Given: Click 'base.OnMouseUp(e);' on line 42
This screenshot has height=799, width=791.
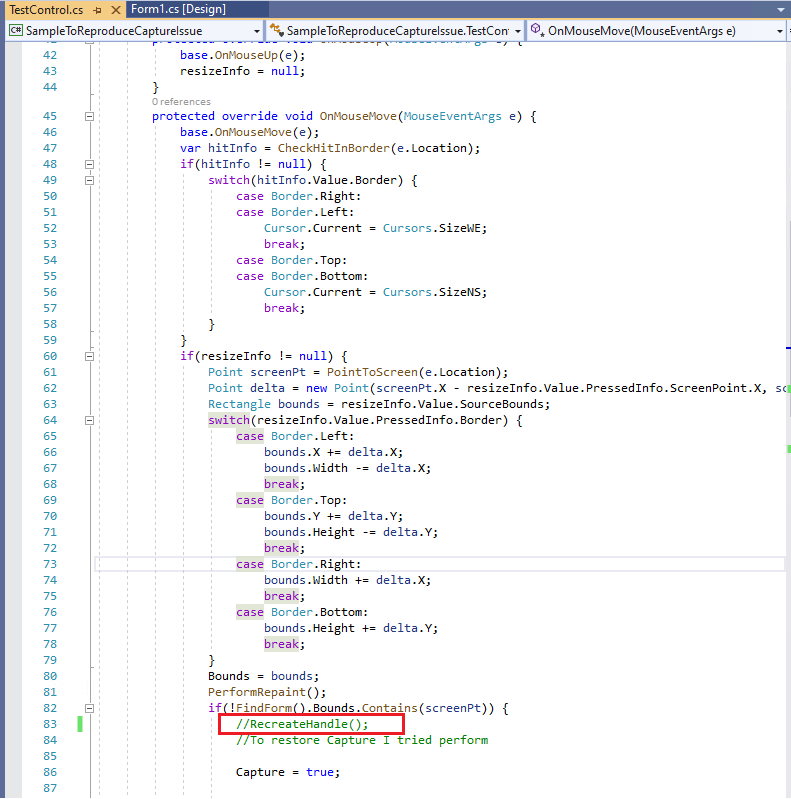Looking at the screenshot, I should point(242,55).
